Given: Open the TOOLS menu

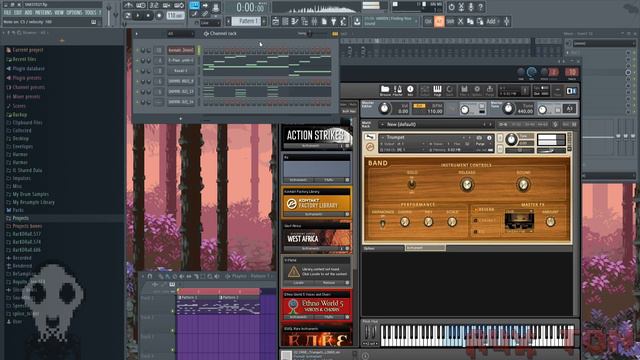Looking at the screenshot, I should pyautogui.click(x=90, y=13).
